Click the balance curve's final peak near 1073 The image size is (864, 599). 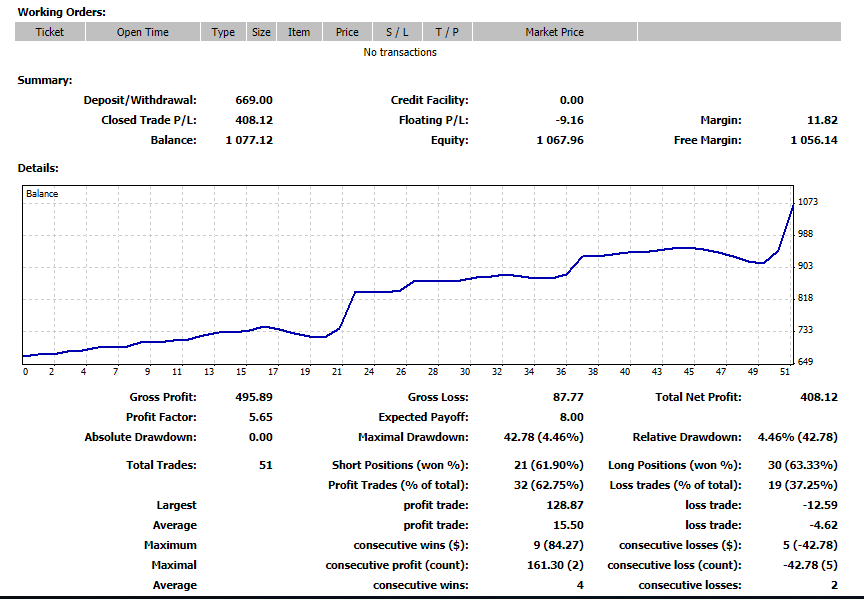[x=792, y=205]
